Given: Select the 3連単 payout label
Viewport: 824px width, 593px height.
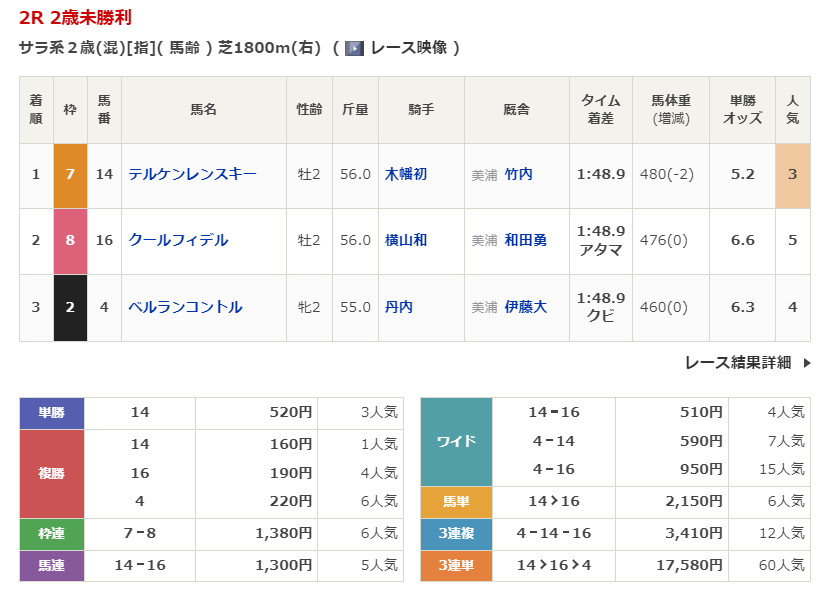Looking at the screenshot, I should point(456,565).
